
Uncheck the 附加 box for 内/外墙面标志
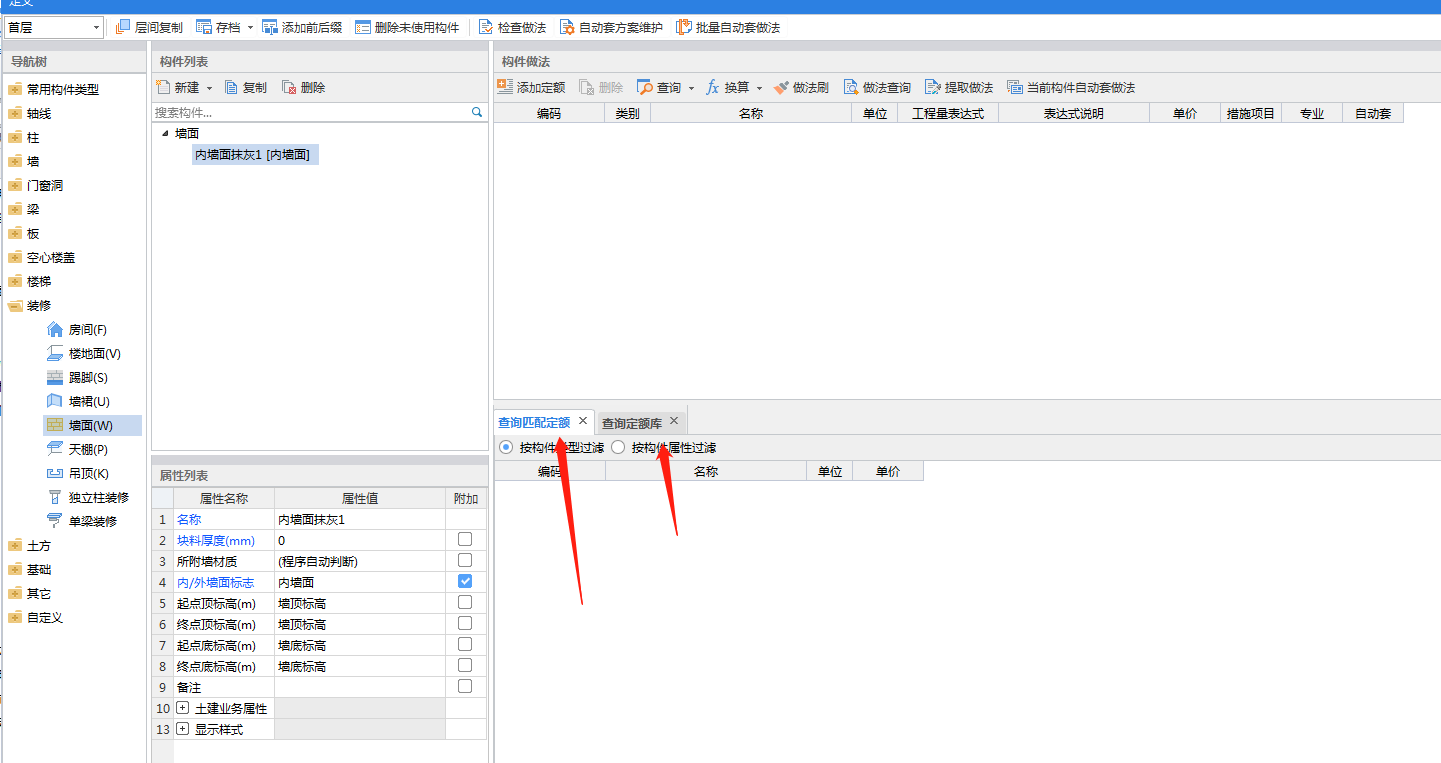(465, 581)
